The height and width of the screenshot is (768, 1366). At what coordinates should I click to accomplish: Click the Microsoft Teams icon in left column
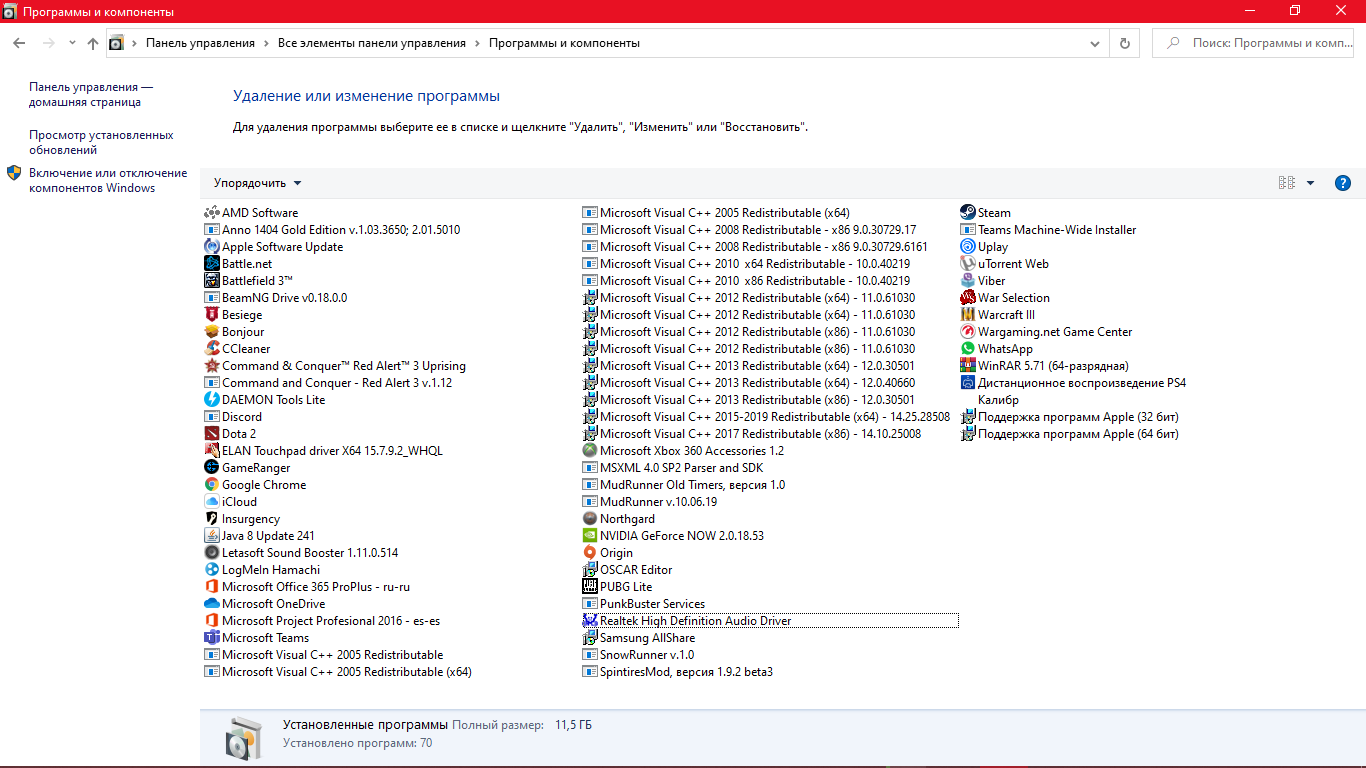[211, 638]
